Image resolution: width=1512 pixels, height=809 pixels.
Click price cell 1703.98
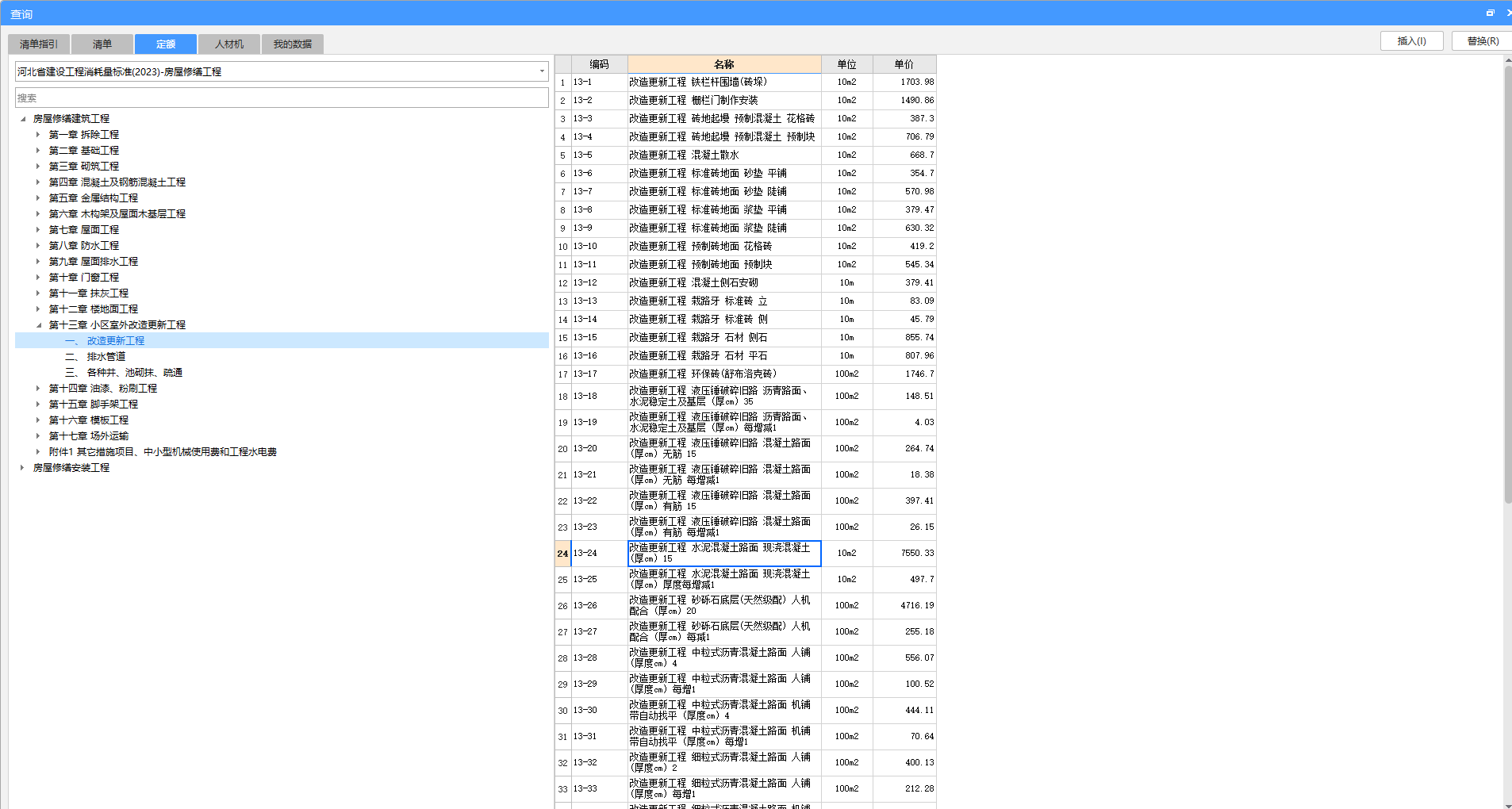(x=904, y=82)
